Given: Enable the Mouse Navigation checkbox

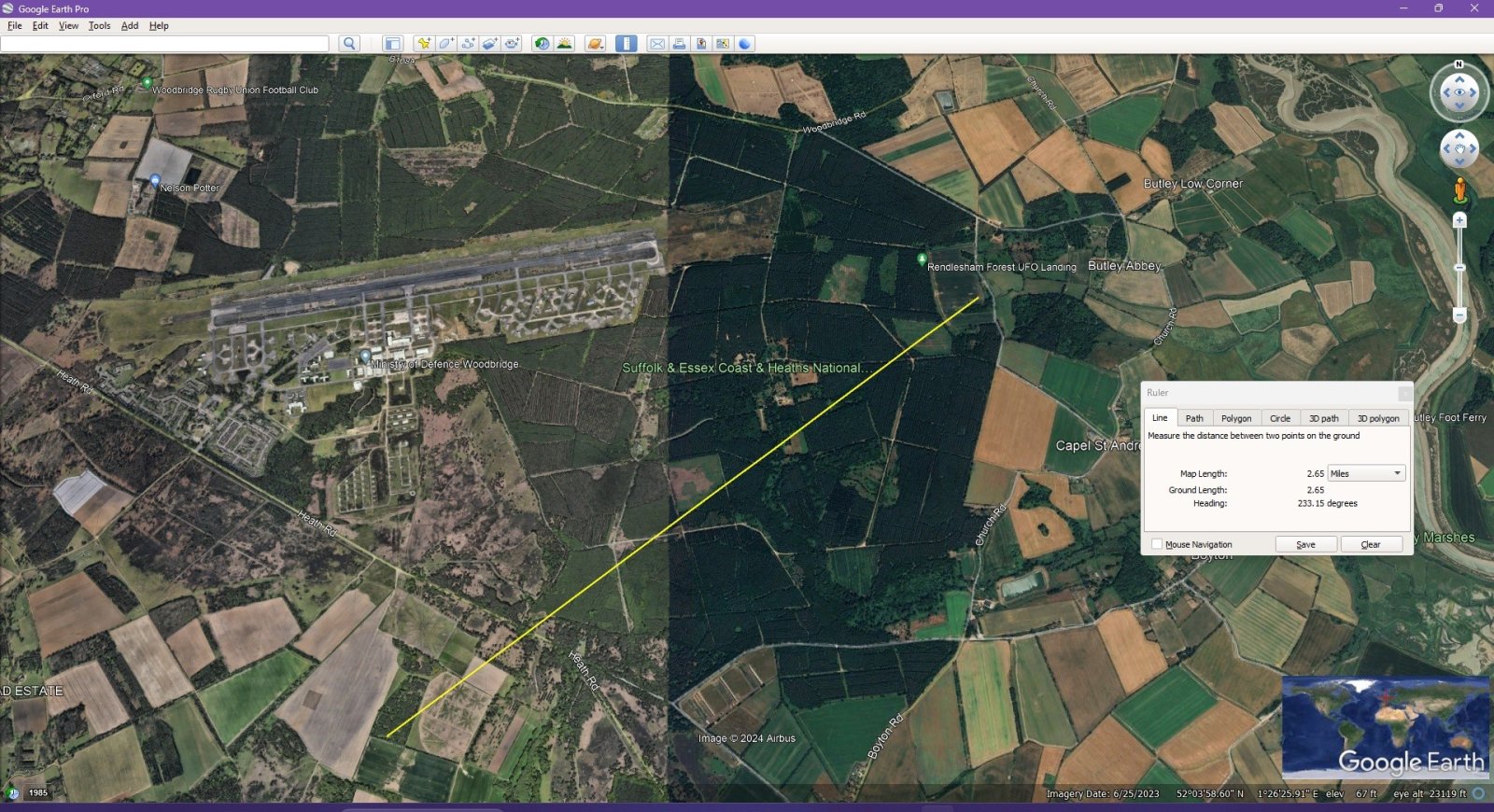Looking at the screenshot, I should pyautogui.click(x=1157, y=544).
